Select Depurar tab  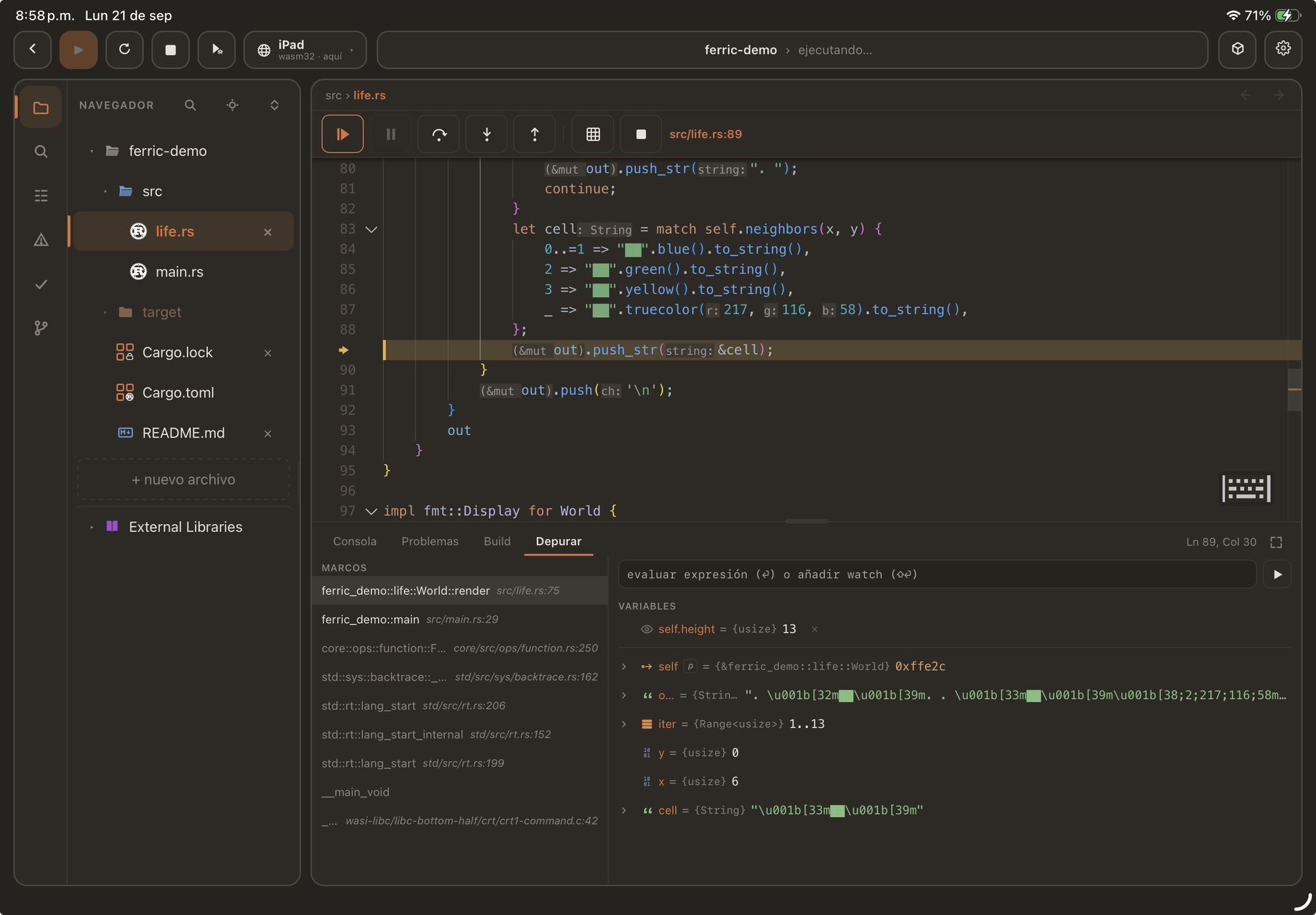(559, 541)
